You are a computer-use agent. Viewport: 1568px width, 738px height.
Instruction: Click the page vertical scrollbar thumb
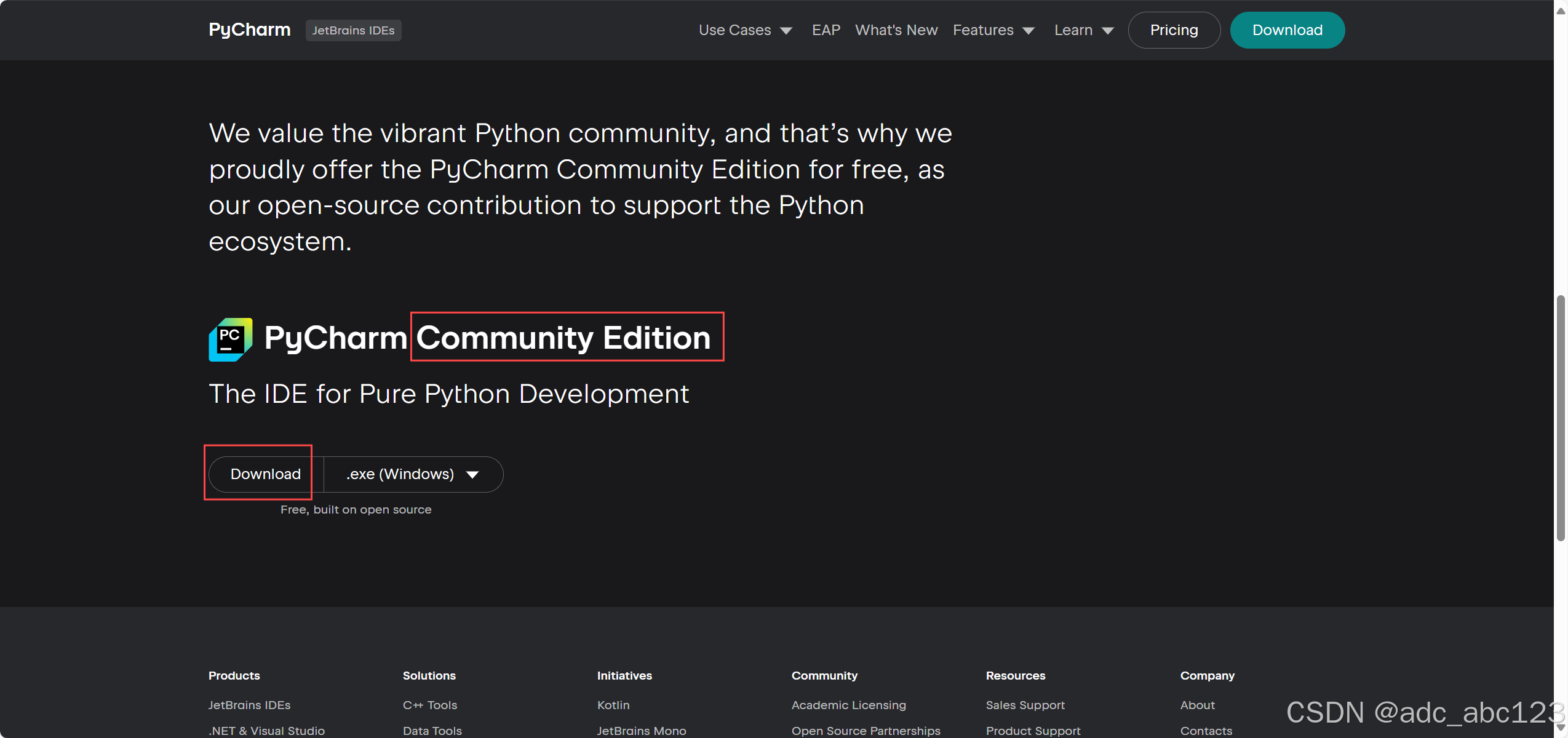[x=1561, y=418]
